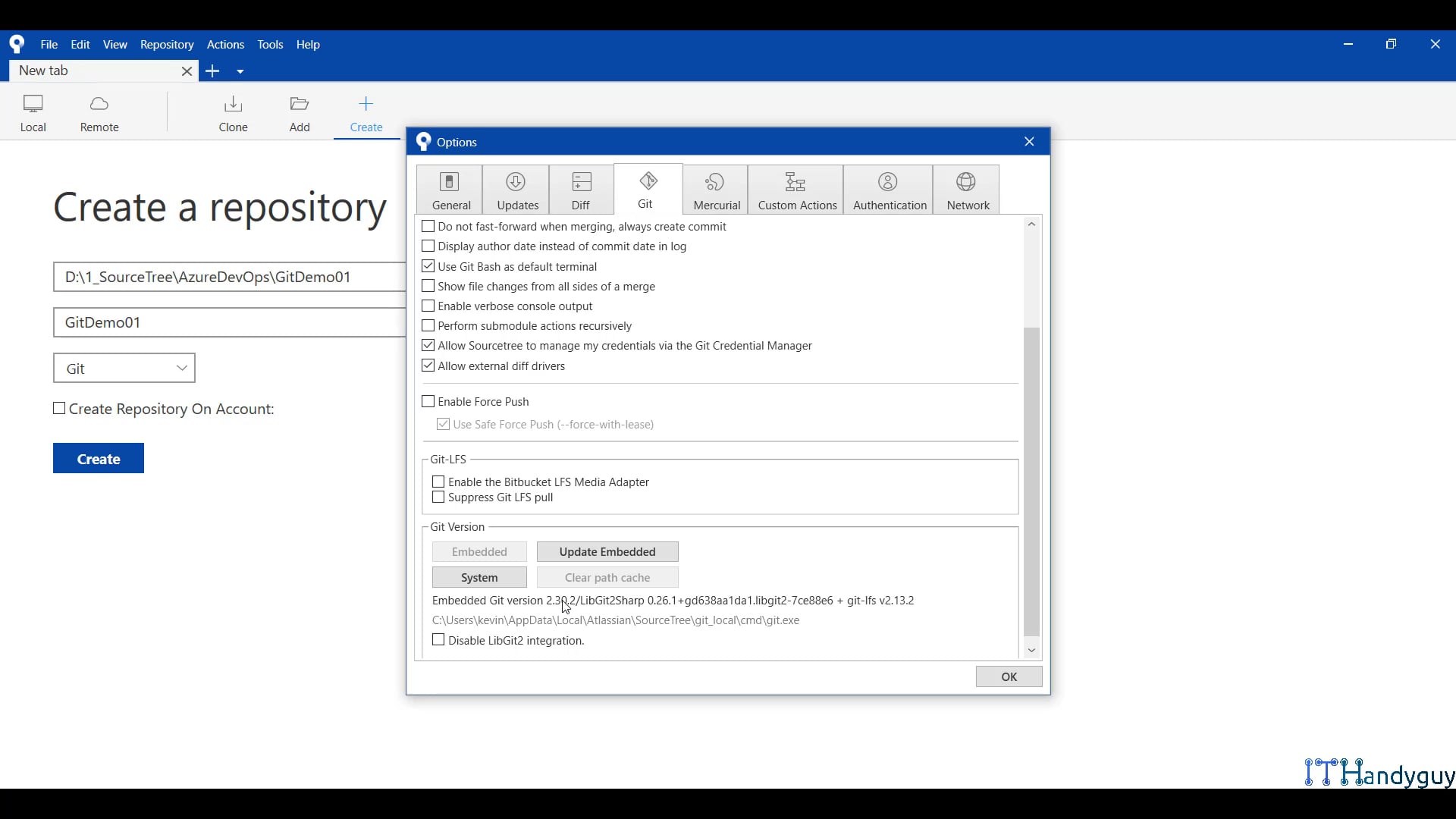Switch to the Diff options tab

pyautogui.click(x=581, y=189)
